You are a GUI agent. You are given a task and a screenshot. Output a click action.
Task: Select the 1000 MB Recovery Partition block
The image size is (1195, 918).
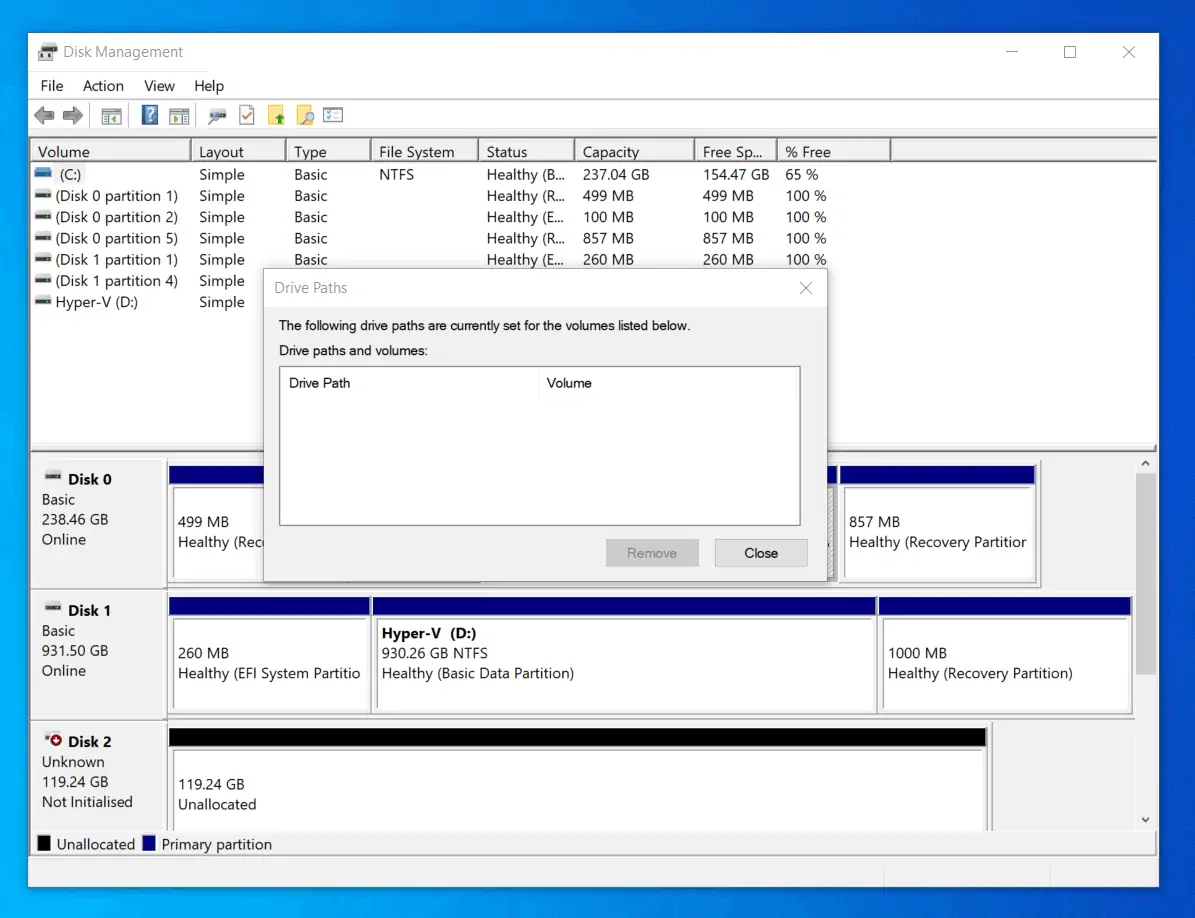coord(1005,655)
